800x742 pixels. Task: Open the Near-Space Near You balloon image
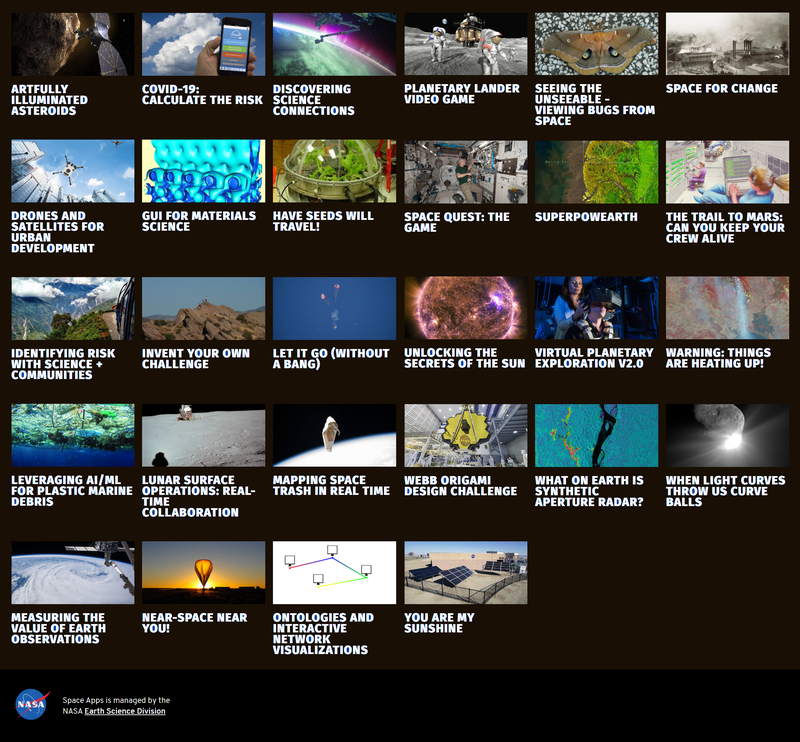(203, 572)
